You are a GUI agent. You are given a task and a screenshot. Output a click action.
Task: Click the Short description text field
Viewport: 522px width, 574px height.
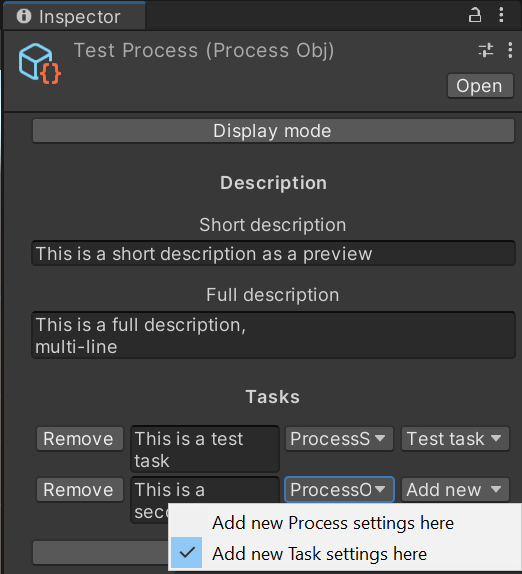(273, 253)
